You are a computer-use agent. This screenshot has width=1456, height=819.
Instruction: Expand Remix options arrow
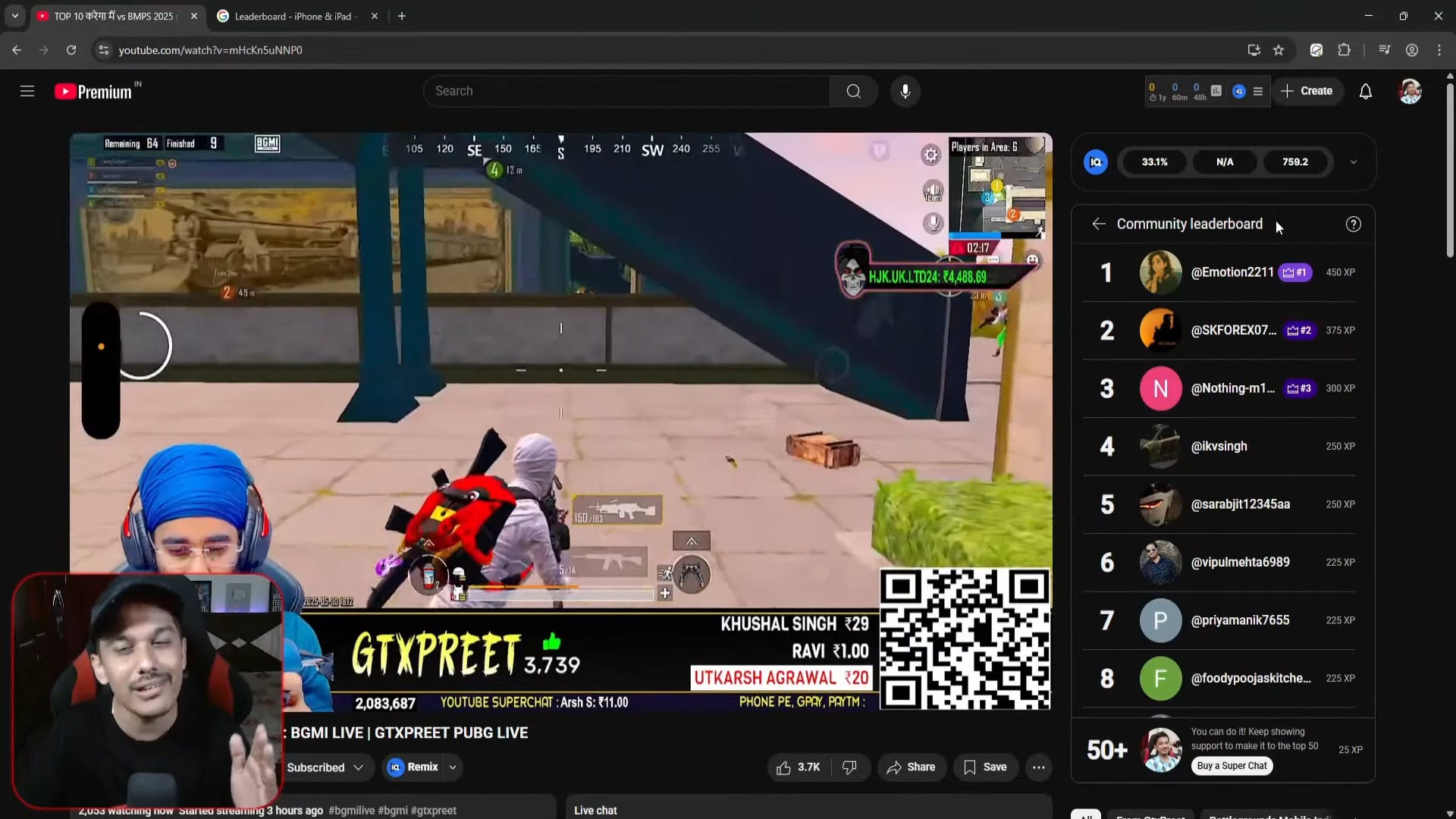(x=453, y=767)
